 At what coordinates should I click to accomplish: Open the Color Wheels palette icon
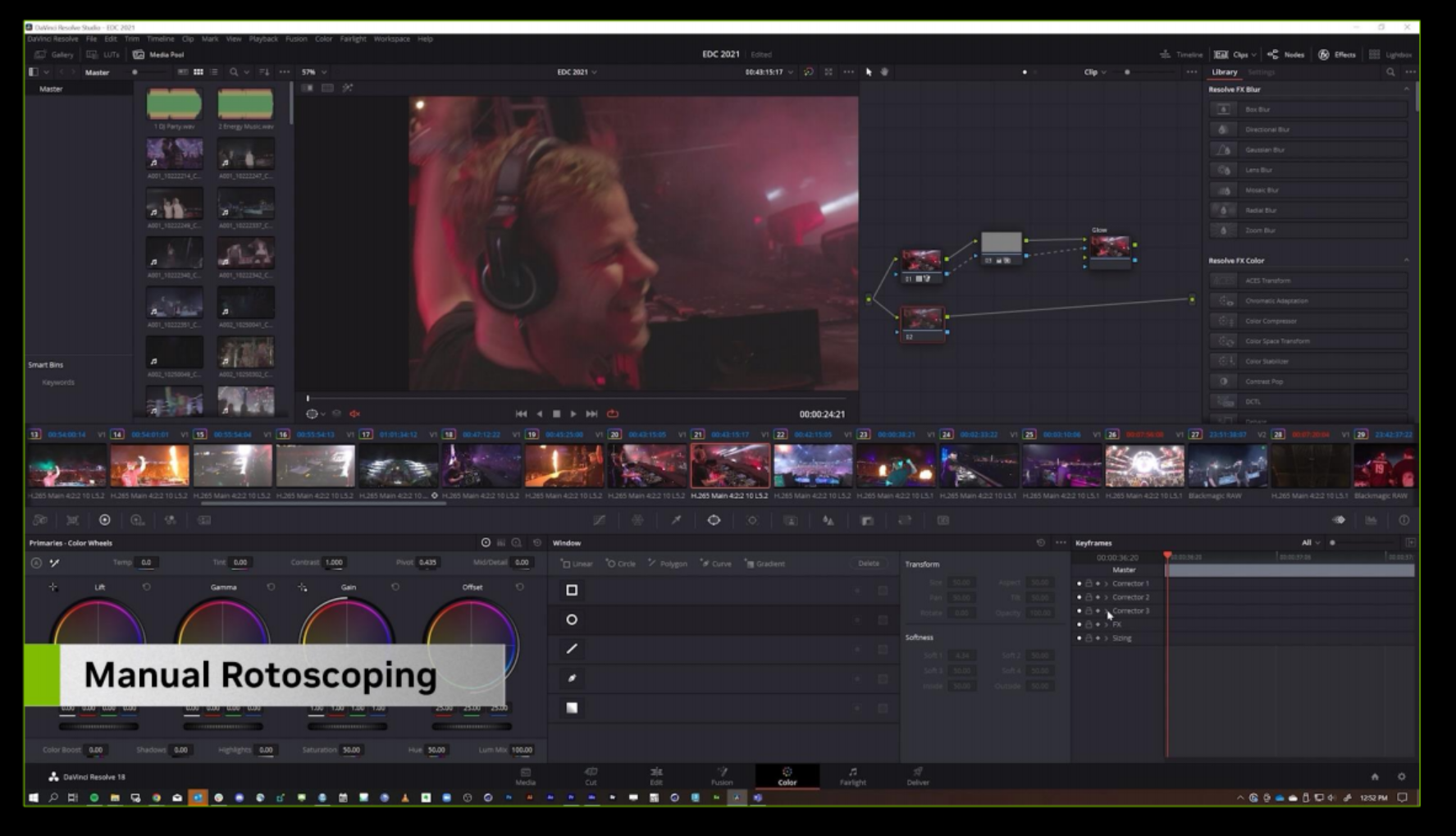click(x=104, y=520)
